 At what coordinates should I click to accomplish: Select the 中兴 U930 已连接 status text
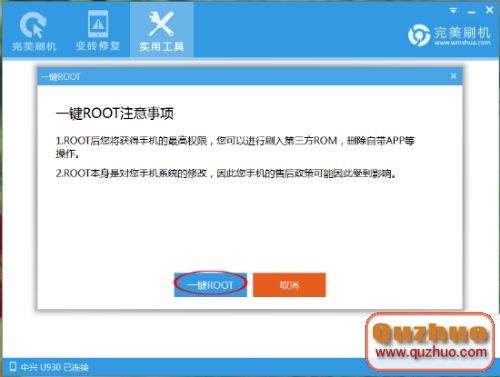click(54, 367)
